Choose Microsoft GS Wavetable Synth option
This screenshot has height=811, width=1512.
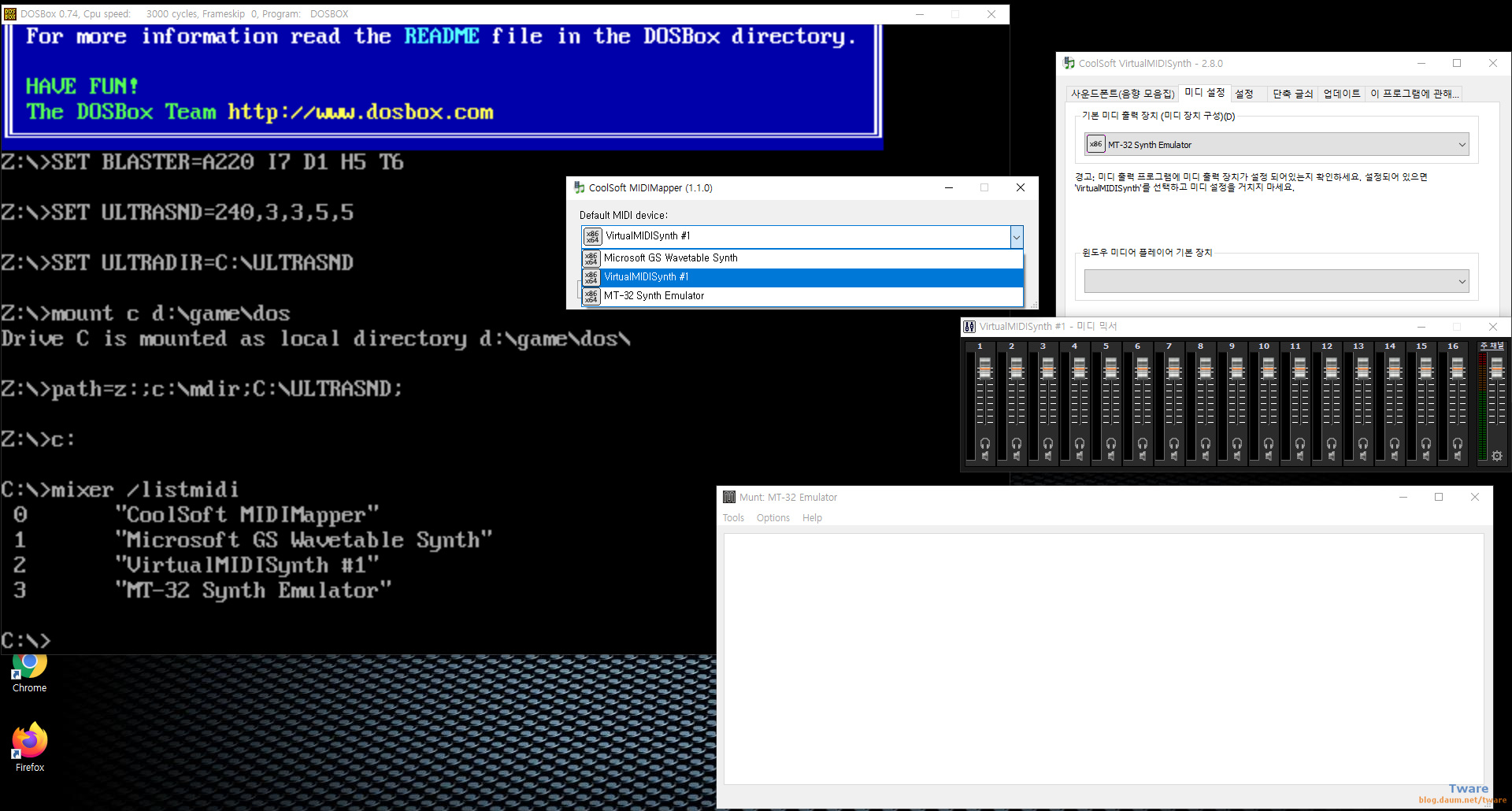click(x=802, y=258)
